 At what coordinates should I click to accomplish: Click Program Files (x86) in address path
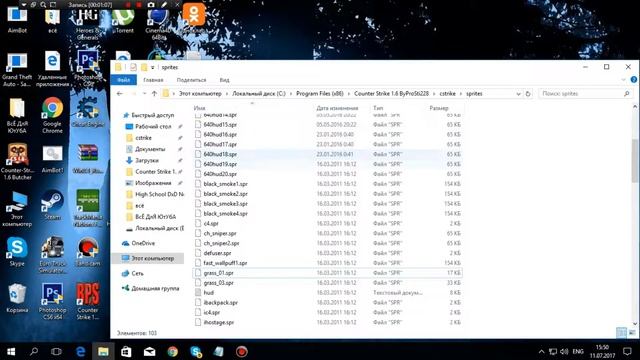click(x=320, y=93)
